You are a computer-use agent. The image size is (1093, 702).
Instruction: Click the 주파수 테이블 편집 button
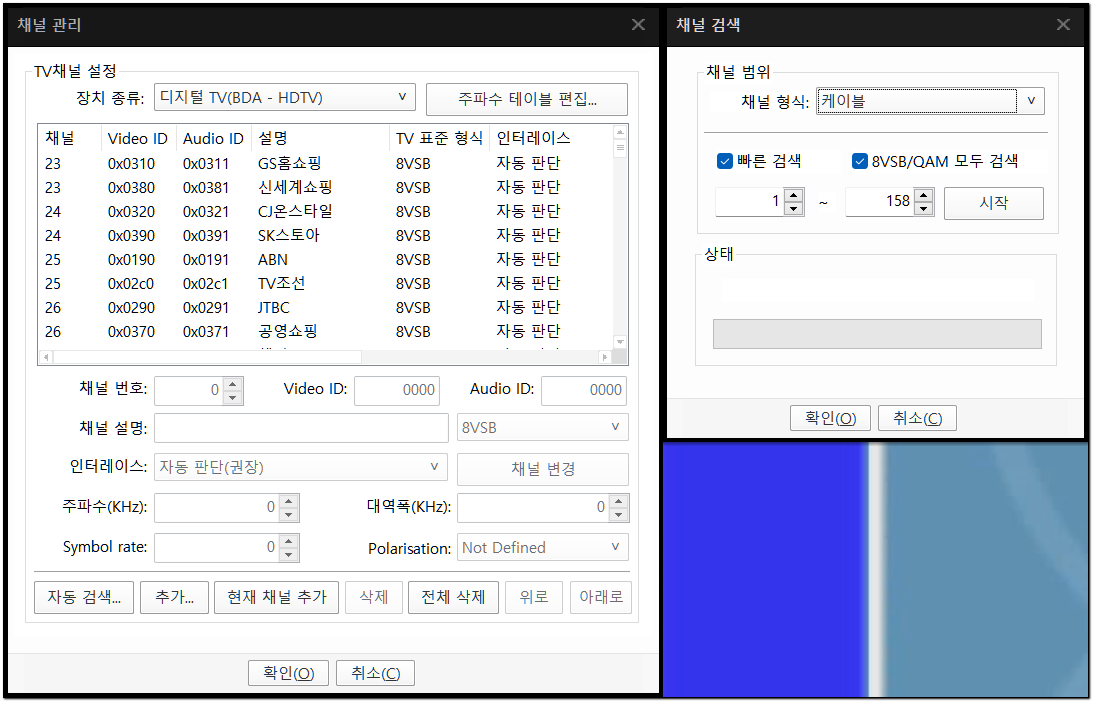click(x=526, y=99)
